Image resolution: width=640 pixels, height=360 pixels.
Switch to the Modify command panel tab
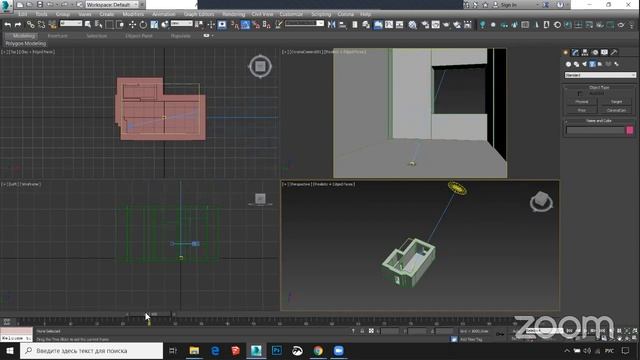[x=575, y=52]
